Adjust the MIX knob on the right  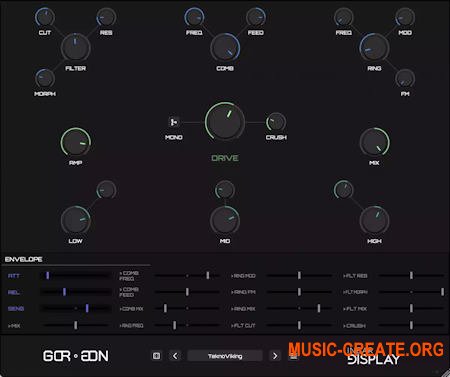(x=374, y=142)
